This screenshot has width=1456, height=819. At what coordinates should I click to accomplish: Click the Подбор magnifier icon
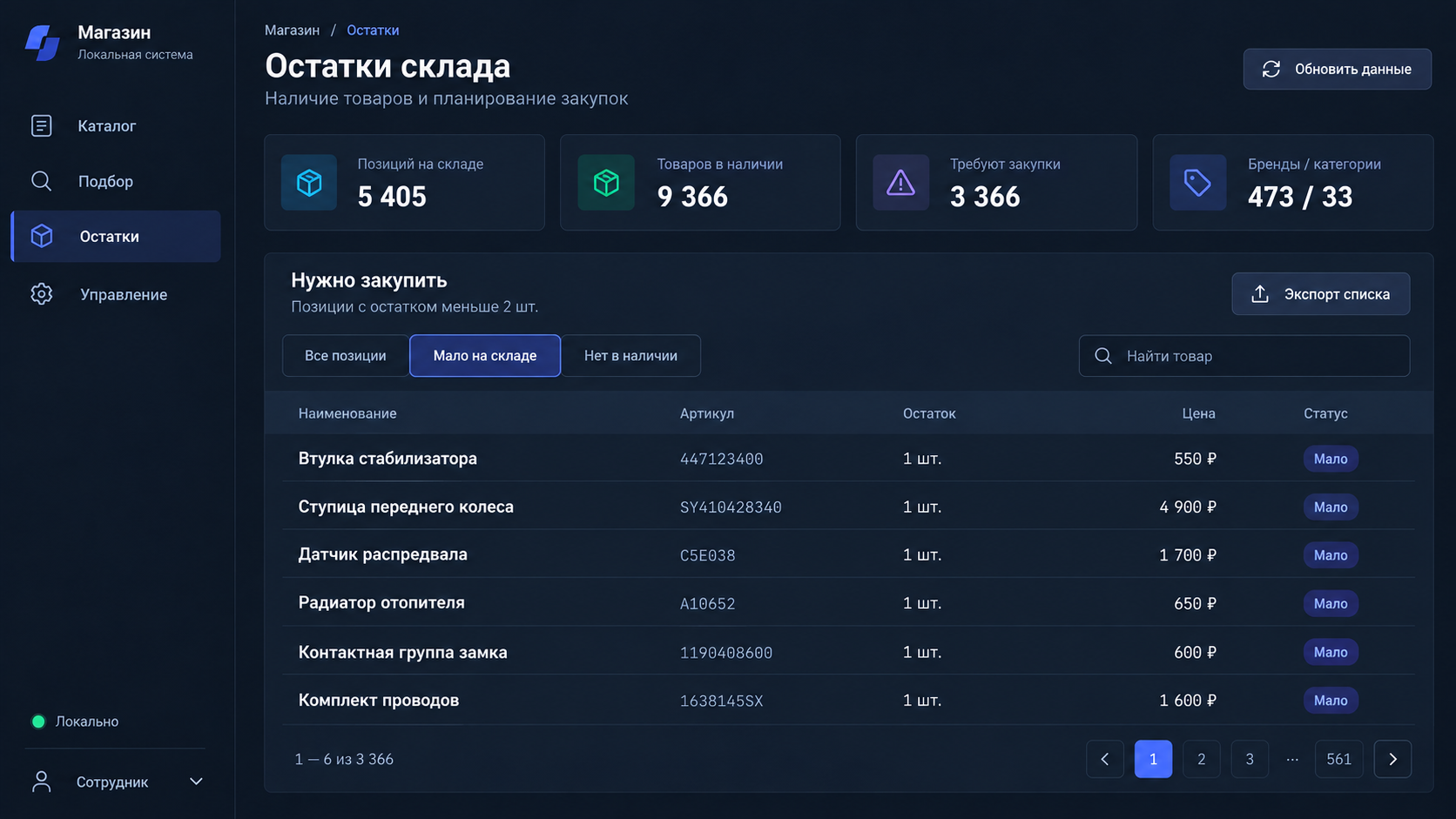(x=41, y=181)
